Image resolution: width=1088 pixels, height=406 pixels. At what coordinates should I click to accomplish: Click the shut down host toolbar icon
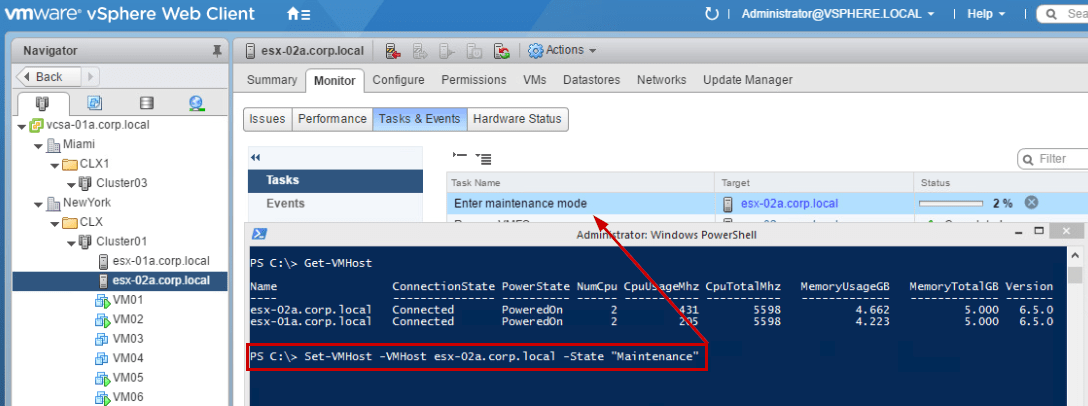[474, 51]
